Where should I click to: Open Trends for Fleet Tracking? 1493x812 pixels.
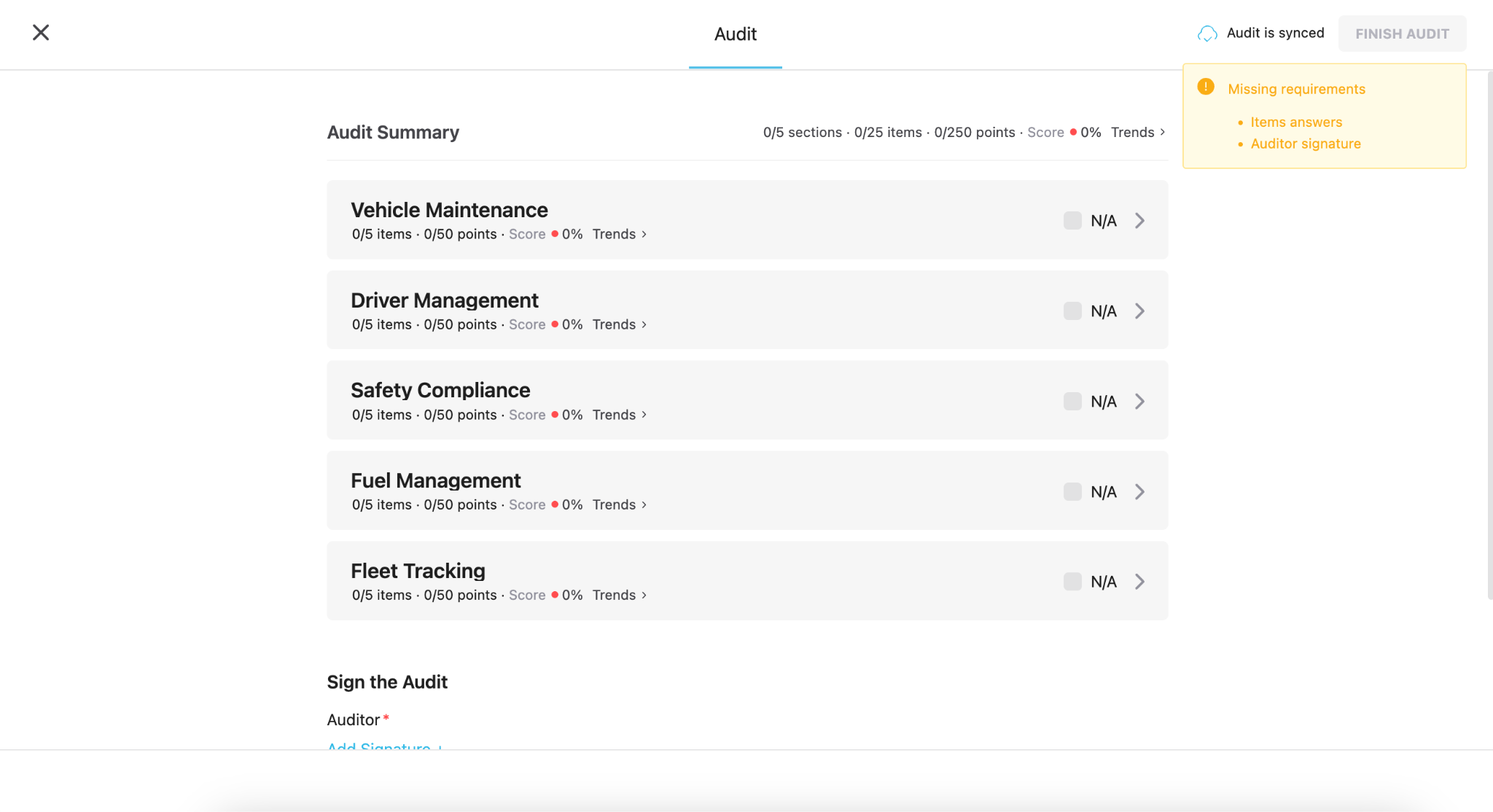(619, 595)
